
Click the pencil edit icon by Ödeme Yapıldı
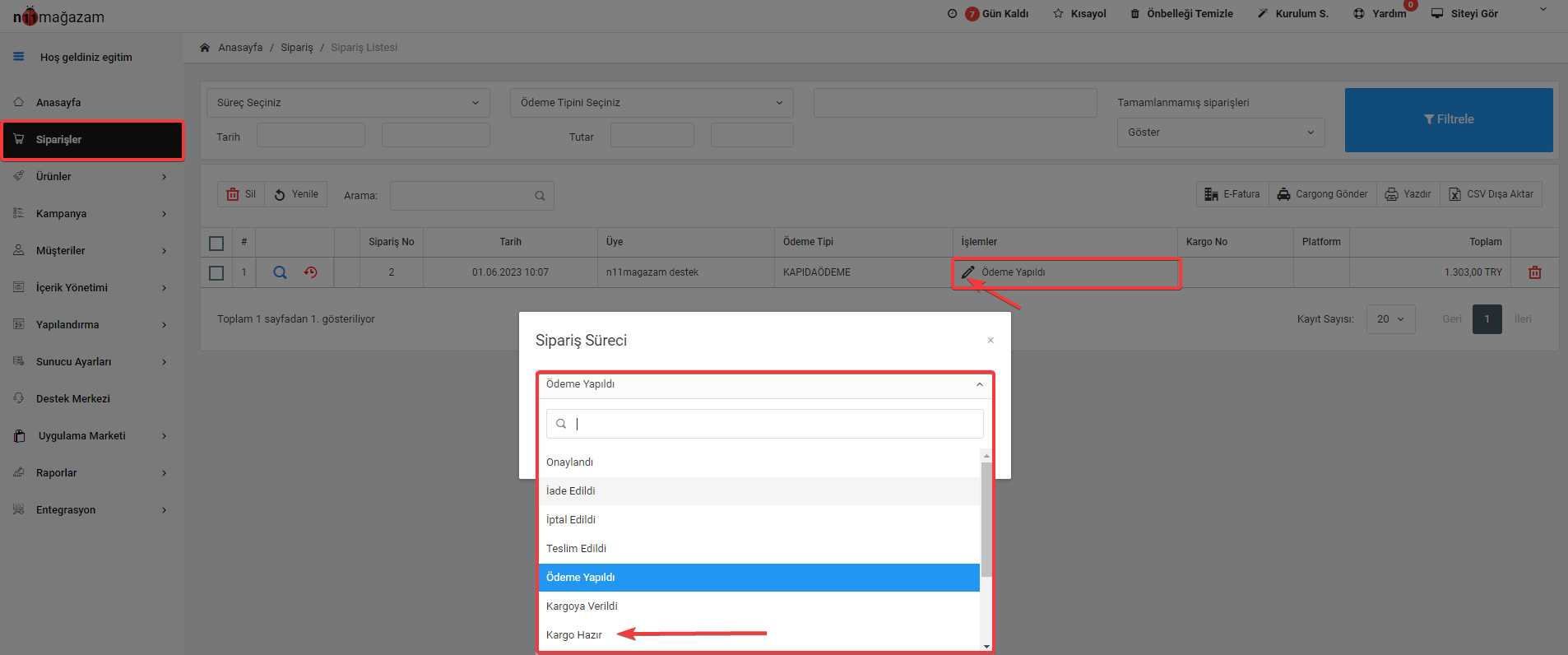click(x=968, y=272)
